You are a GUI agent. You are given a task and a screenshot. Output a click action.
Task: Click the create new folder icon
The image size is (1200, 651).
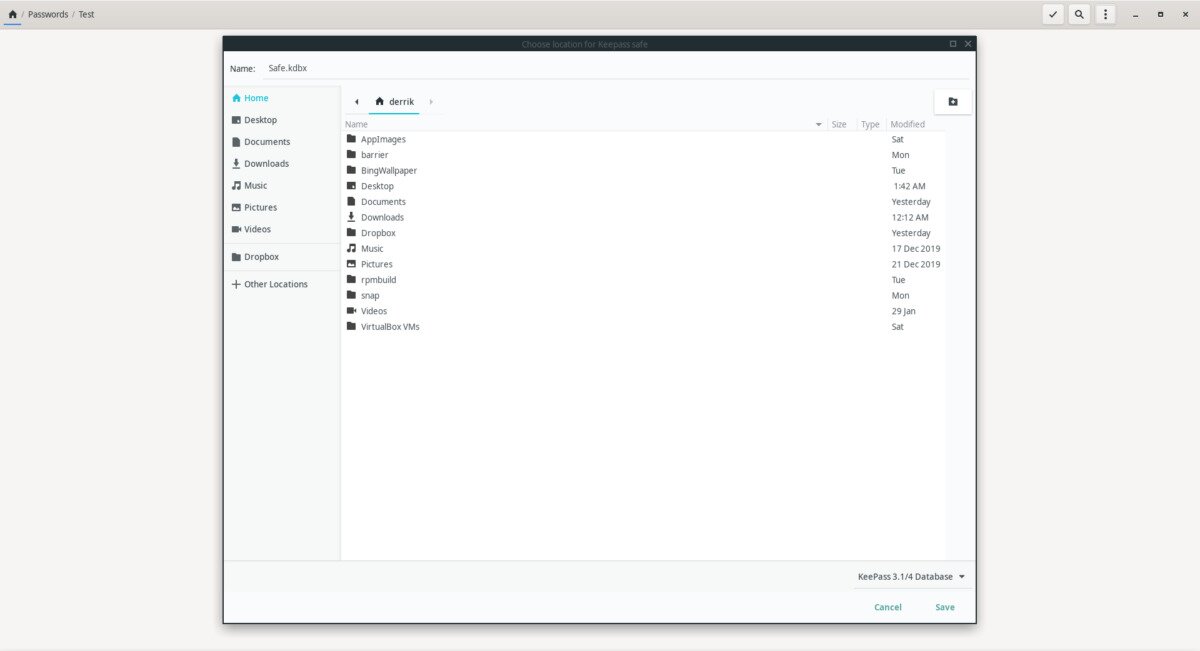[x=952, y=102]
